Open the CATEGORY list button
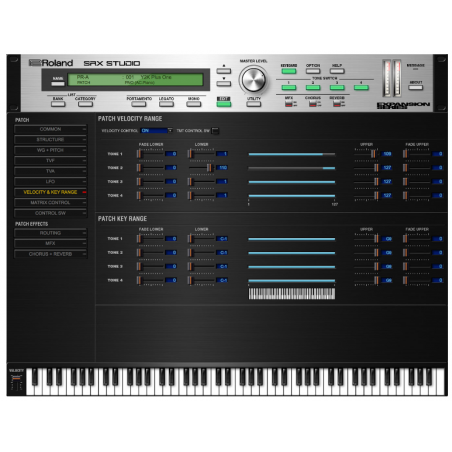452x452 pixels. click(x=85, y=104)
